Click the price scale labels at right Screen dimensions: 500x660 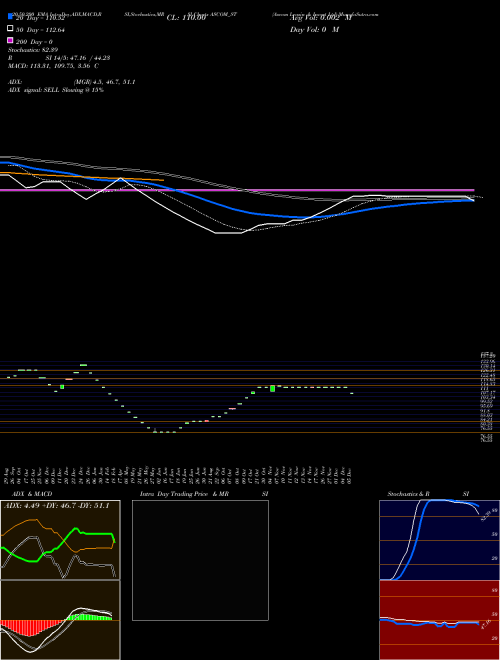tap(488, 397)
